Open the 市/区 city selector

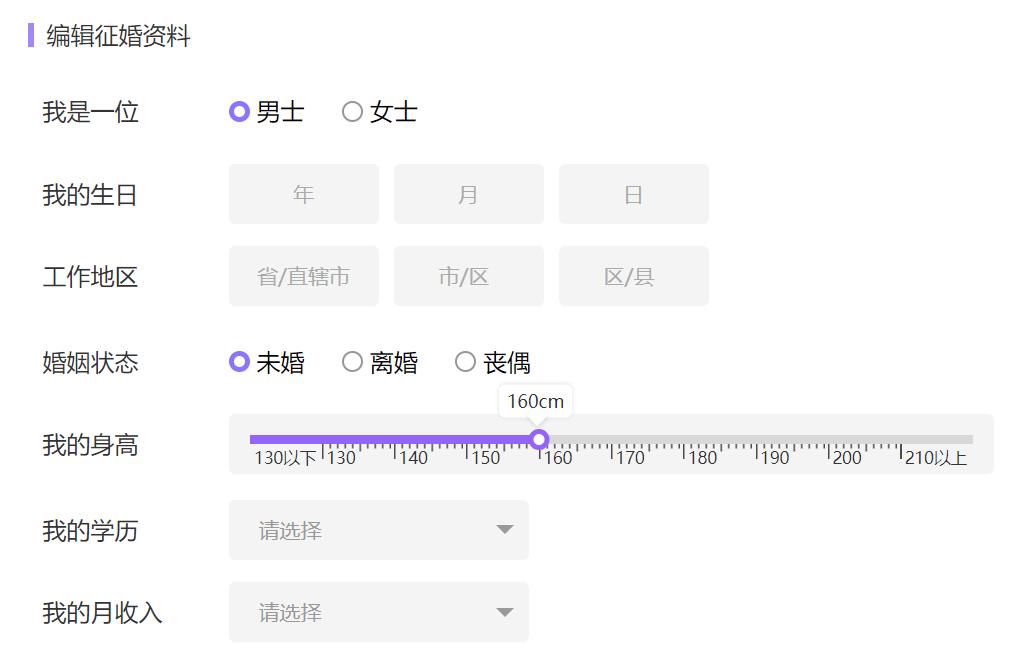point(469,276)
